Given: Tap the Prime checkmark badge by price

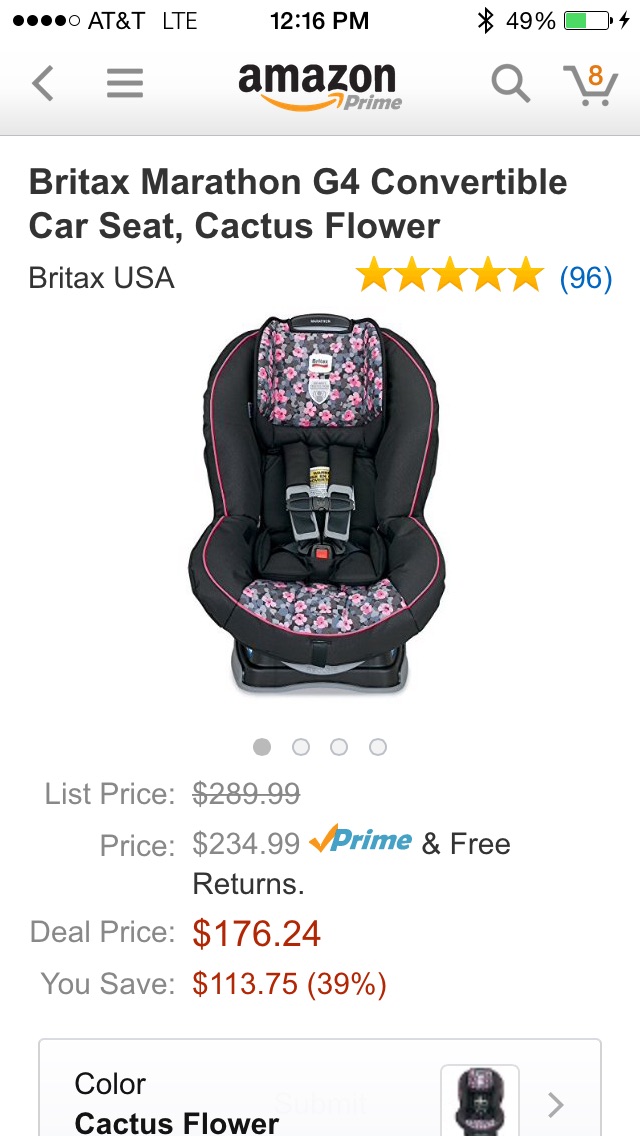Looking at the screenshot, I should coord(361,842).
